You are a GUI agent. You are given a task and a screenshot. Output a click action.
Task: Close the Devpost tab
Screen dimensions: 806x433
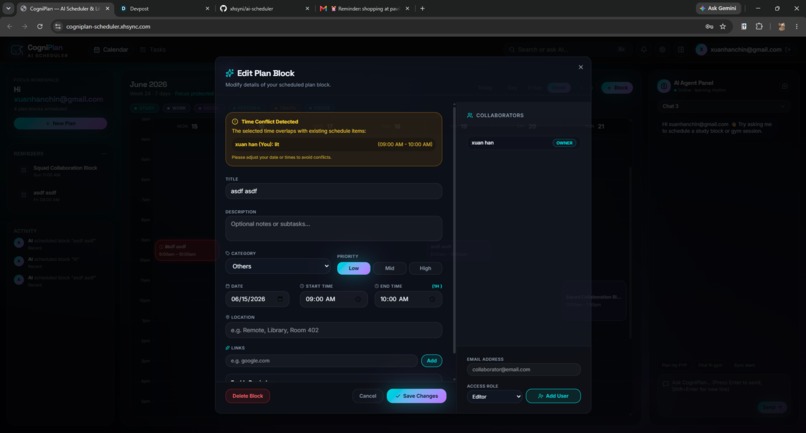click(207, 9)
